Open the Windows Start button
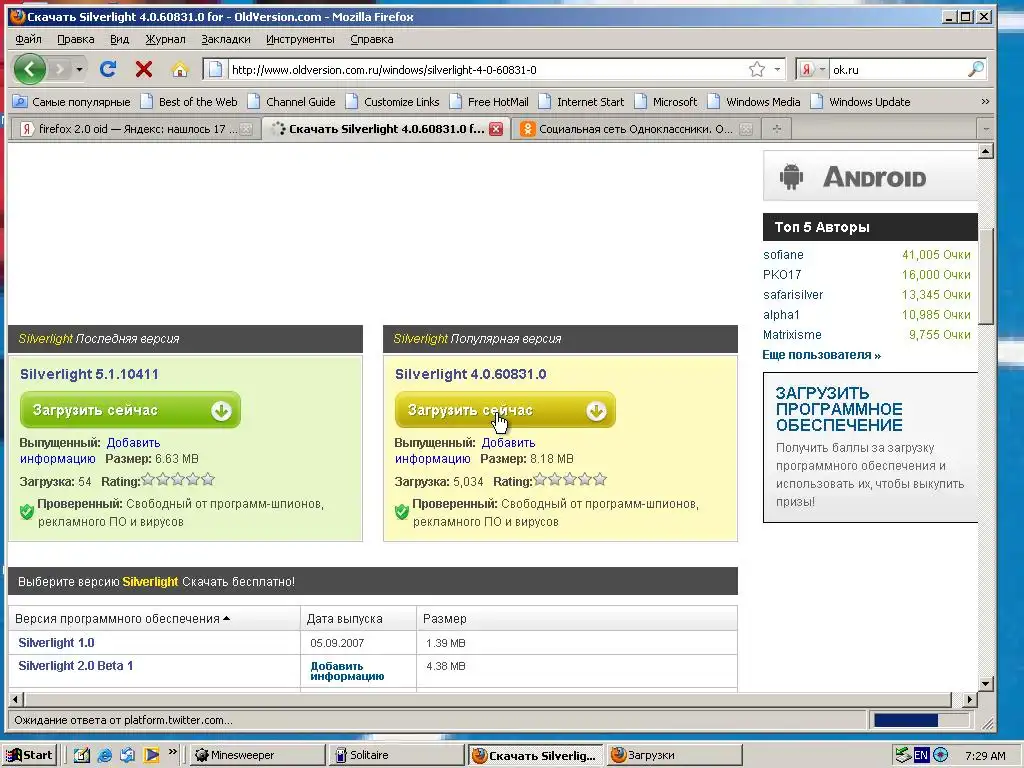Screen dimensions: 1024x768 29,755
